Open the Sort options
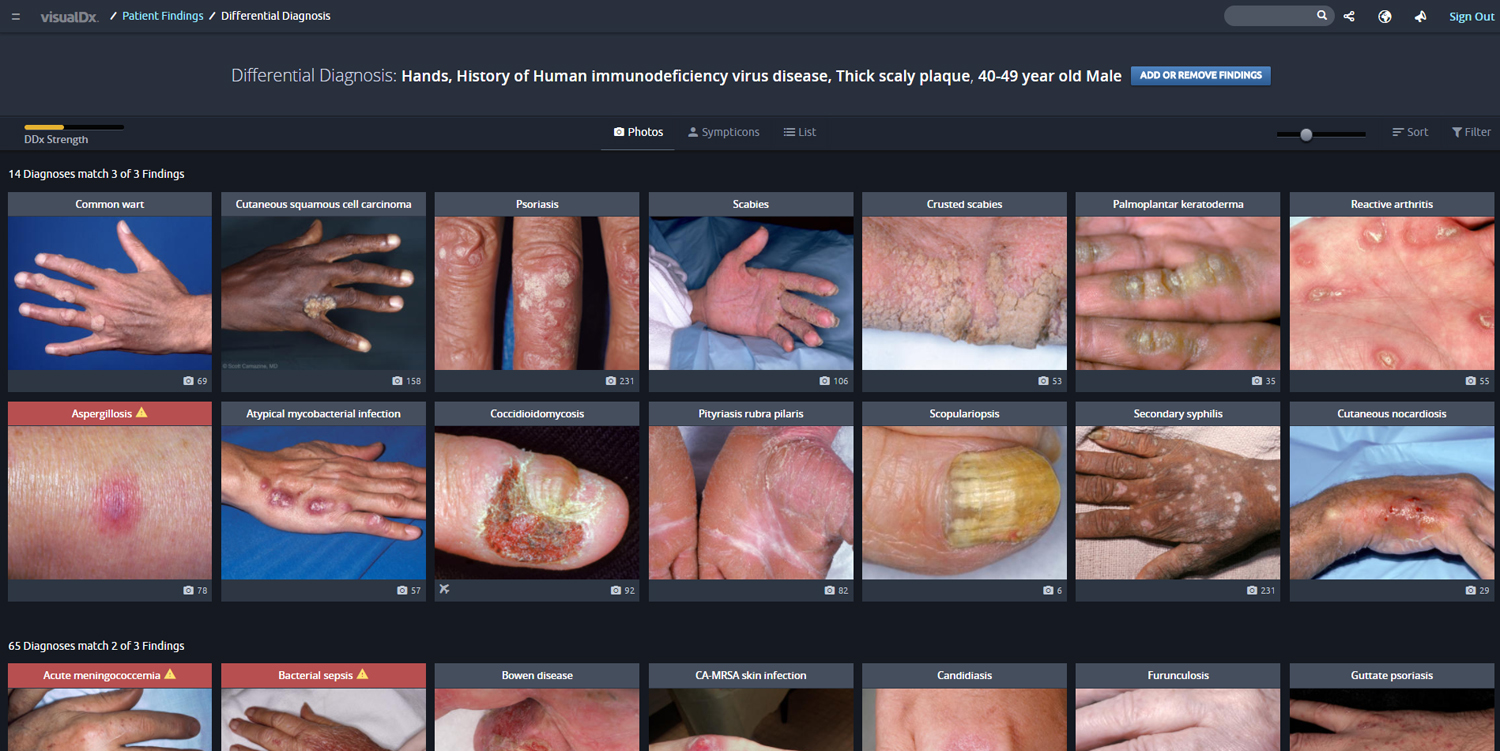 pos(1410,132)
